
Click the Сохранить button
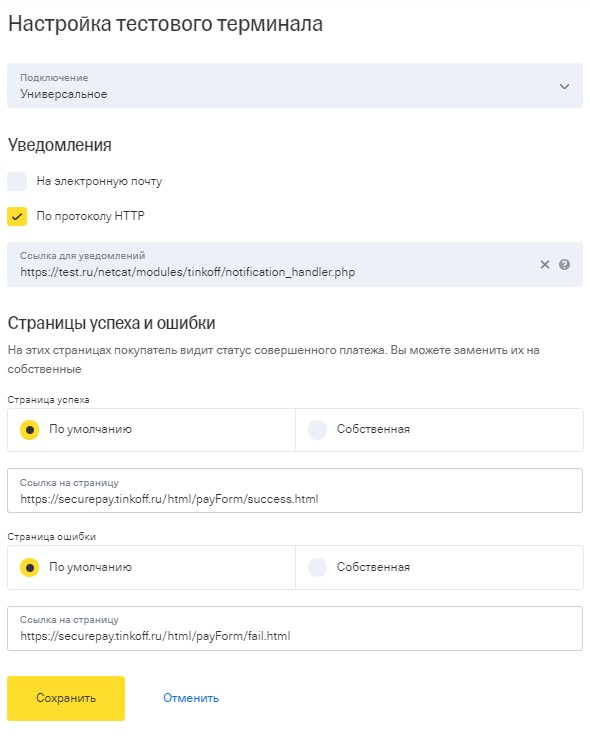tap(66, 698)
